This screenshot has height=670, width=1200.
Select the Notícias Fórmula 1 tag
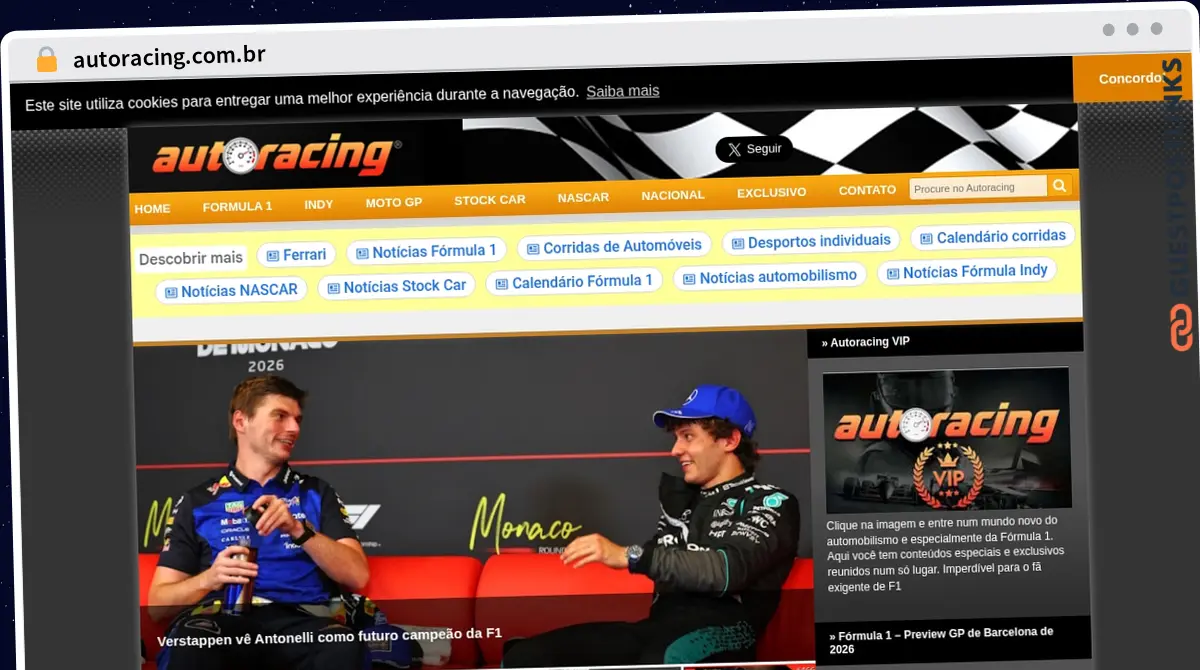(426, 252)
